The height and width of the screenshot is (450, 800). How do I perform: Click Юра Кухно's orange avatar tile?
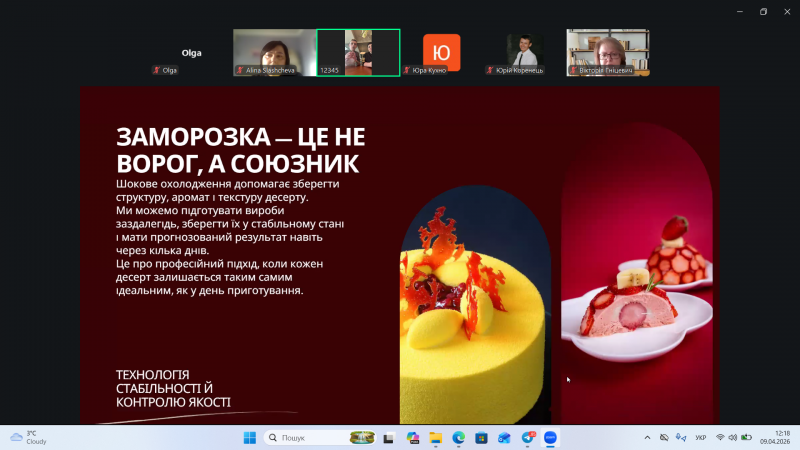441,52
